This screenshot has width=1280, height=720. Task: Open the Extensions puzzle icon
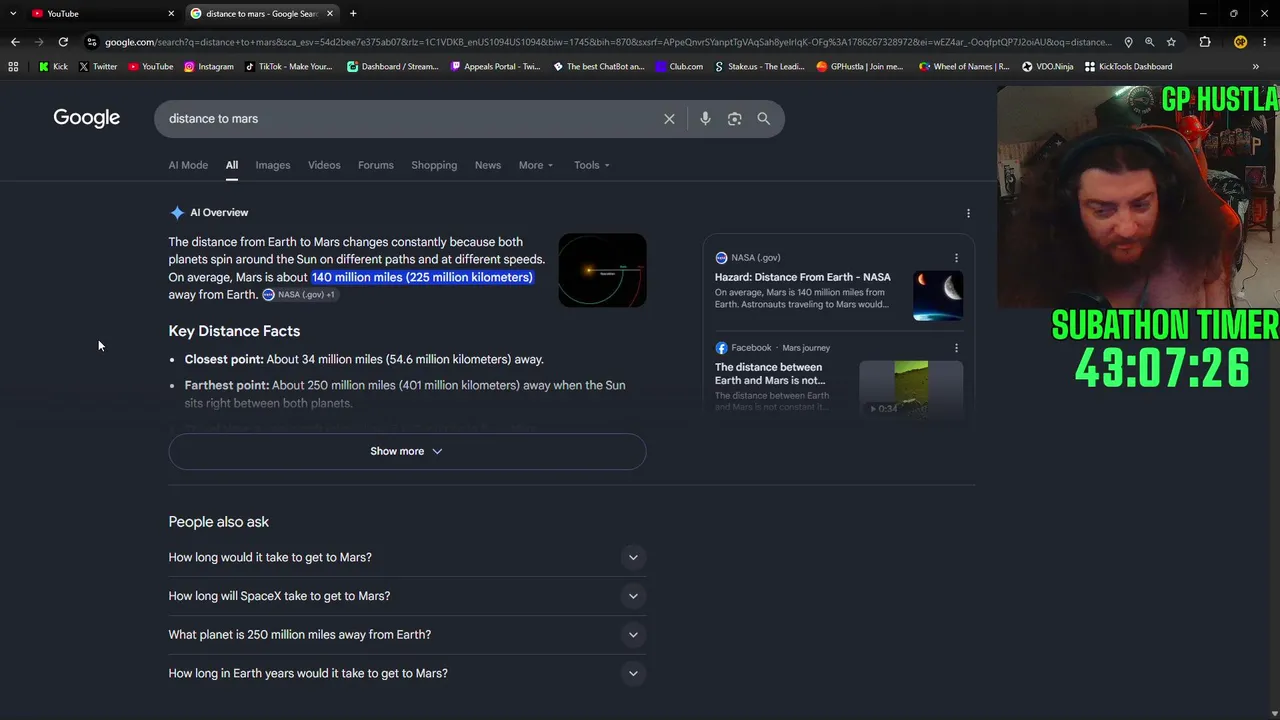1205,42
